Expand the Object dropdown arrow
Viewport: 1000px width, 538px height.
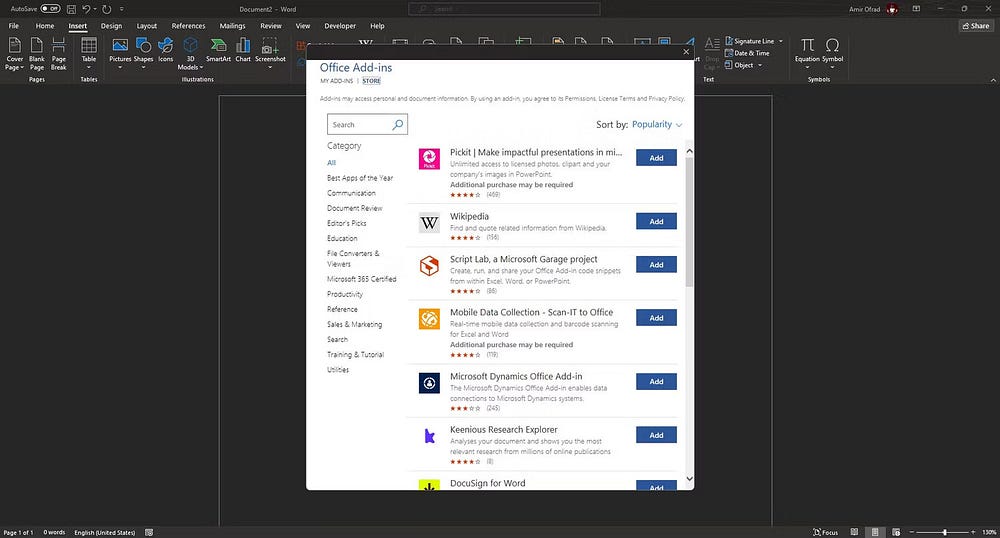(760, 65)
